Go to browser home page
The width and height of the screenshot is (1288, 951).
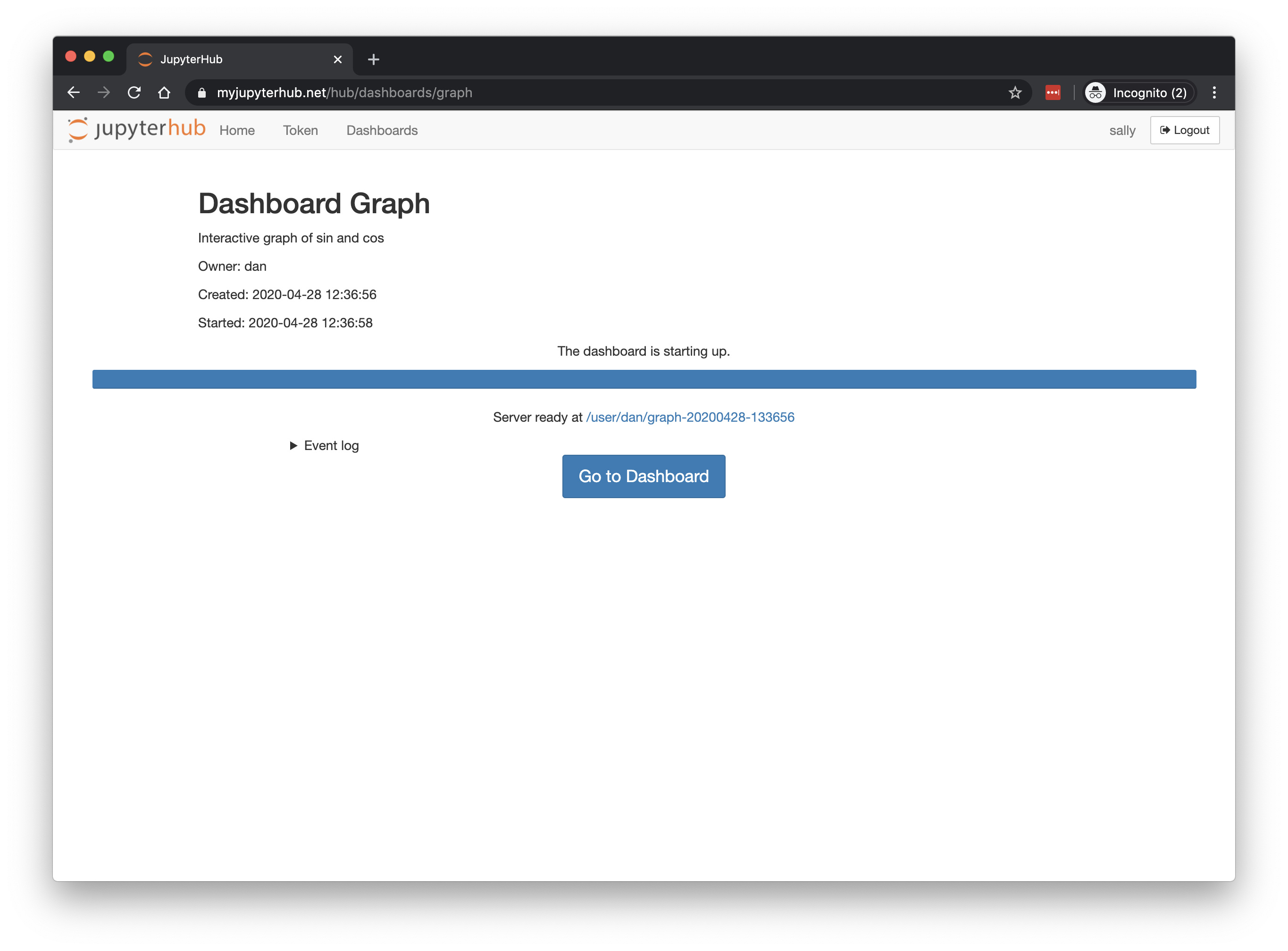click(x=164, y=92)
